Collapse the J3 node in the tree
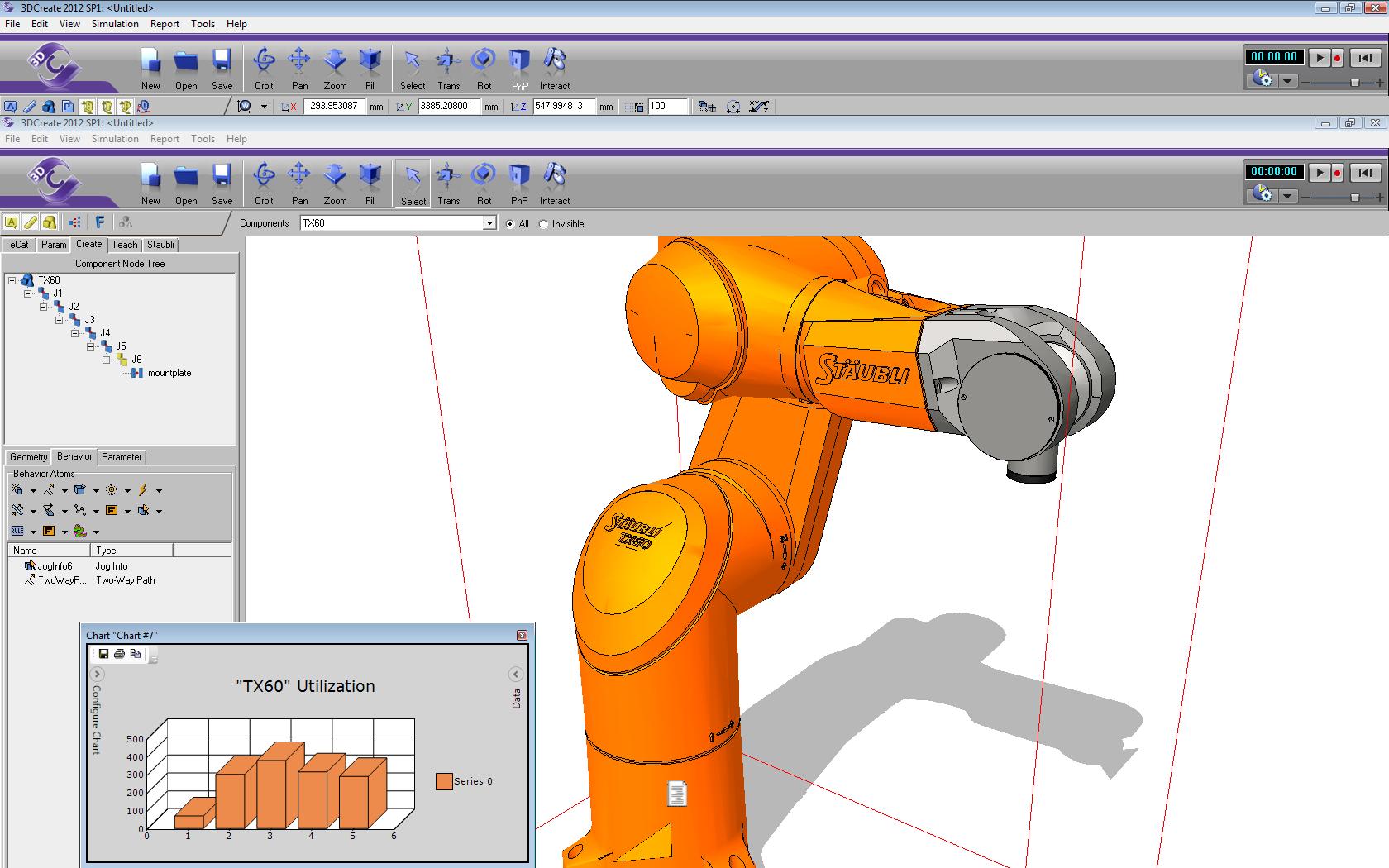The height and width of the screenshot is (868, 1389). [x=60, y=320]
